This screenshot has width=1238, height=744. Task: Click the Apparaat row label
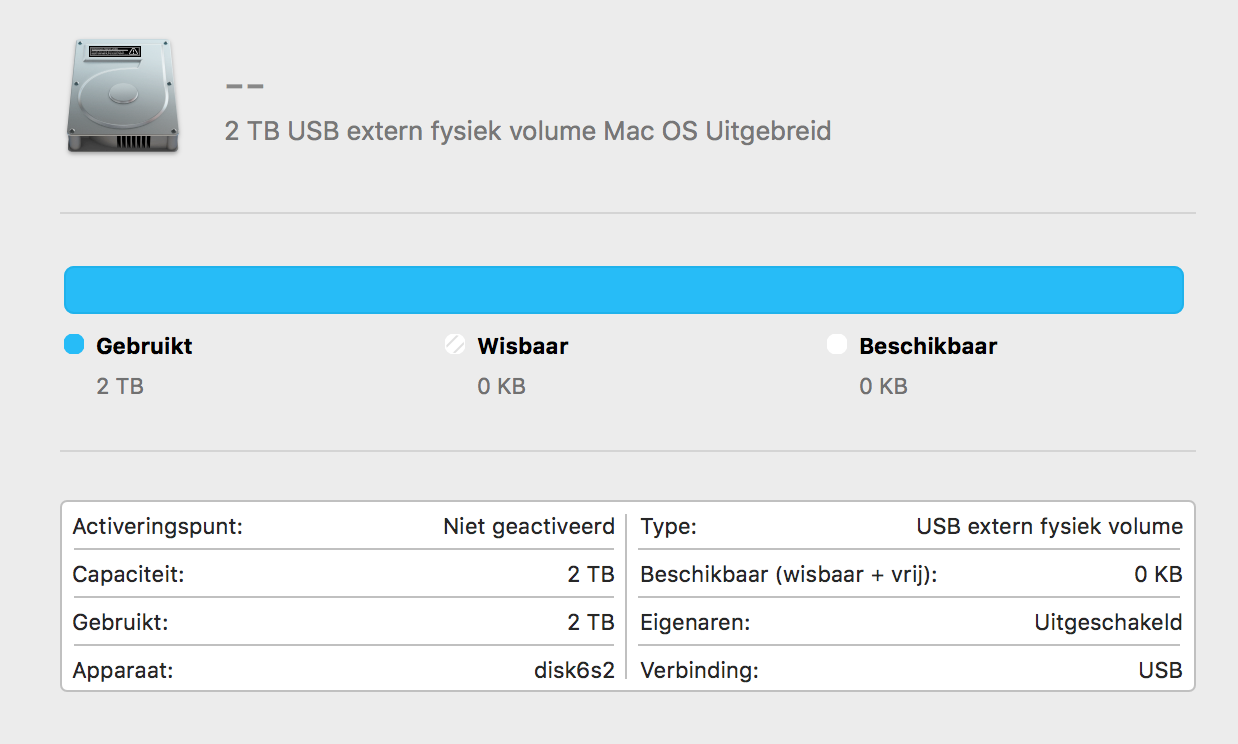coord(123,671)
